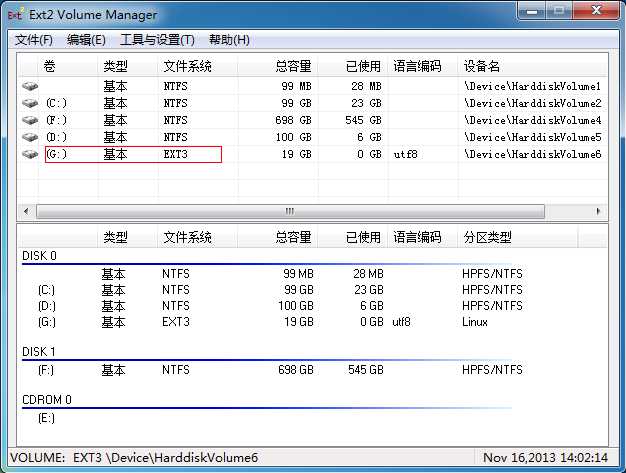Click the Ext2 Volume Manager title bar icon

point(16,14)
